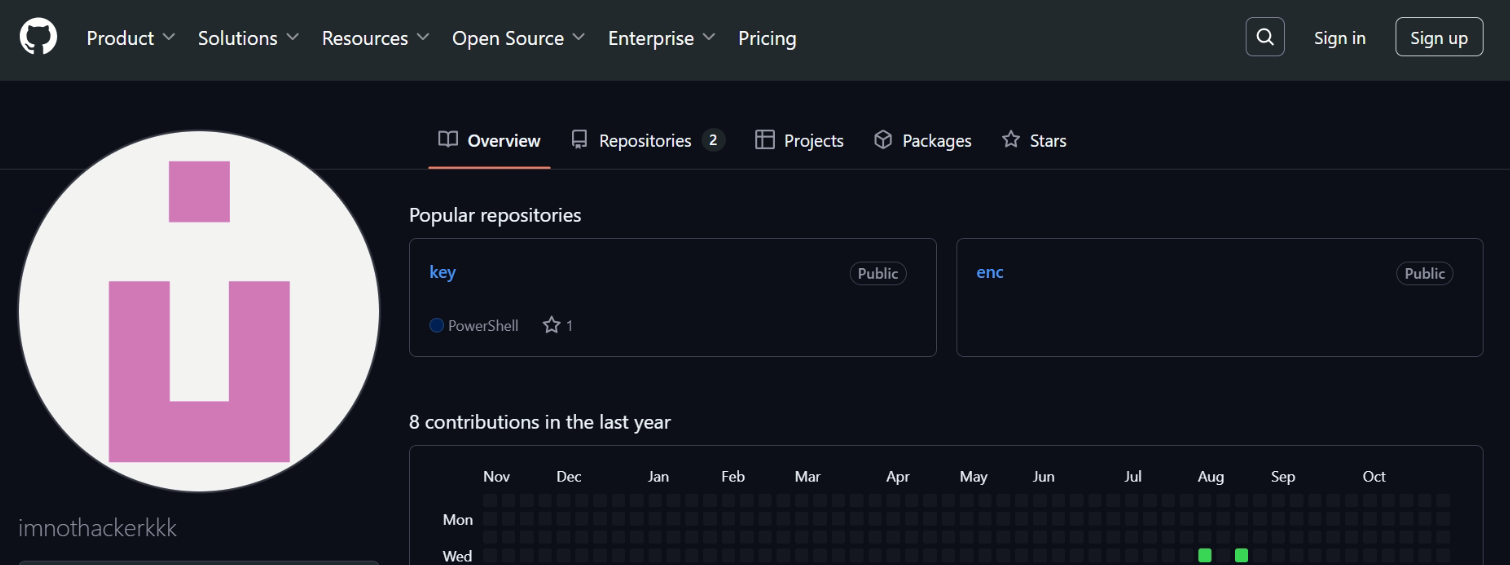
Task: Open search with the magnifier icon
Action: click(1265, 37)
